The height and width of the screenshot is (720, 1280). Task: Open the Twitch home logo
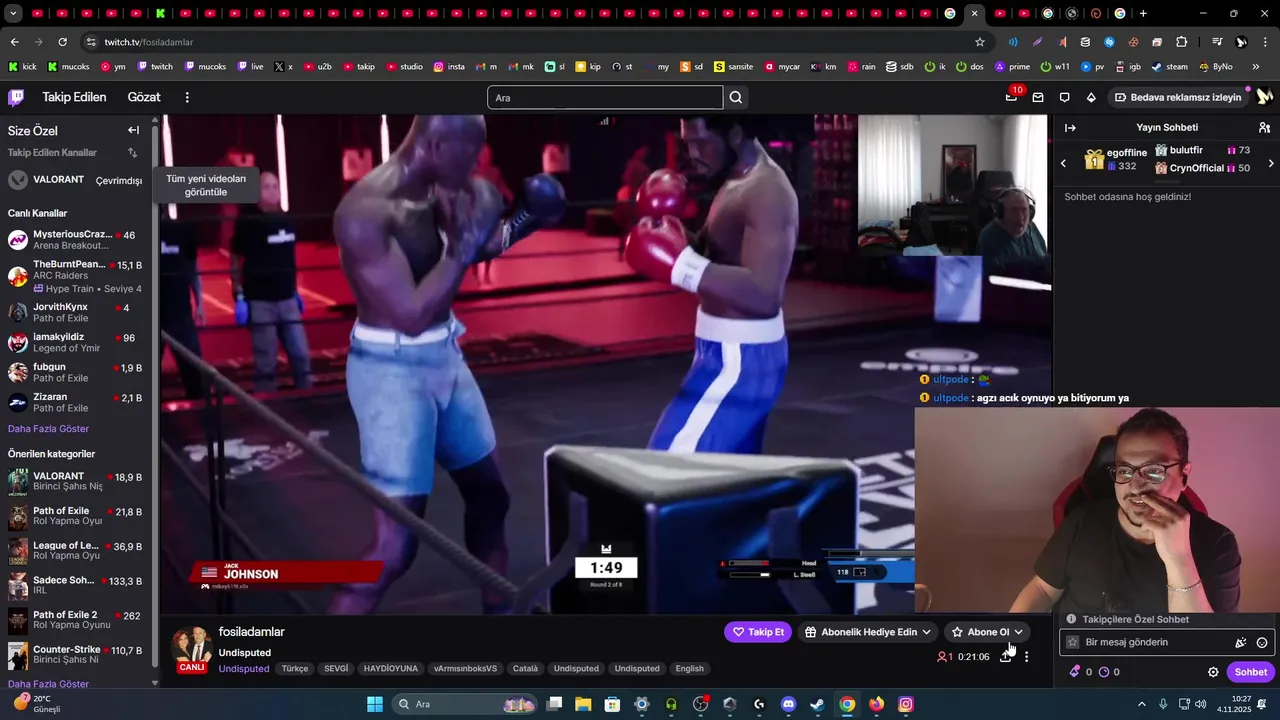[16, 97]
